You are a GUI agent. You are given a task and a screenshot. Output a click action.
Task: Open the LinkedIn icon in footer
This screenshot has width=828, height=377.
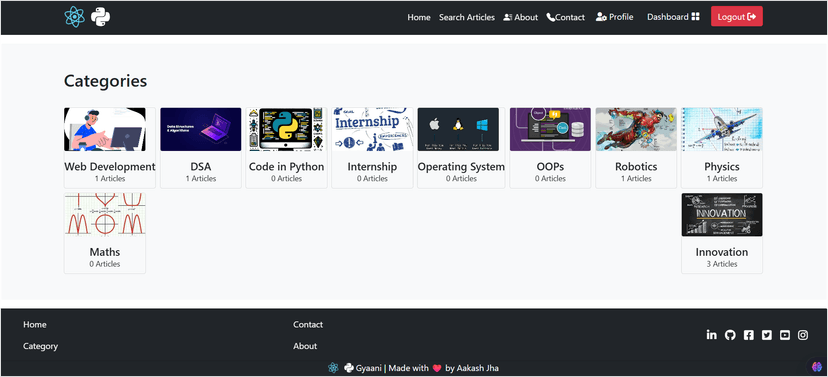[712, 335]
